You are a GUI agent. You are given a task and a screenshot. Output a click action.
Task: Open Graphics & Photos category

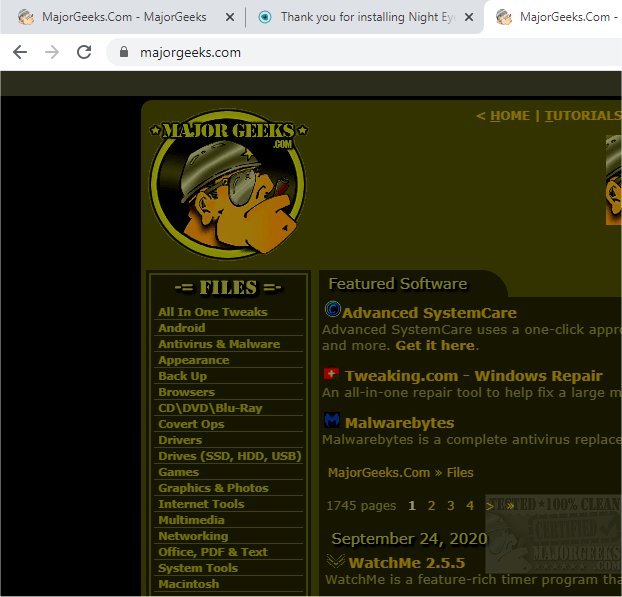click(x=213, y=488)
